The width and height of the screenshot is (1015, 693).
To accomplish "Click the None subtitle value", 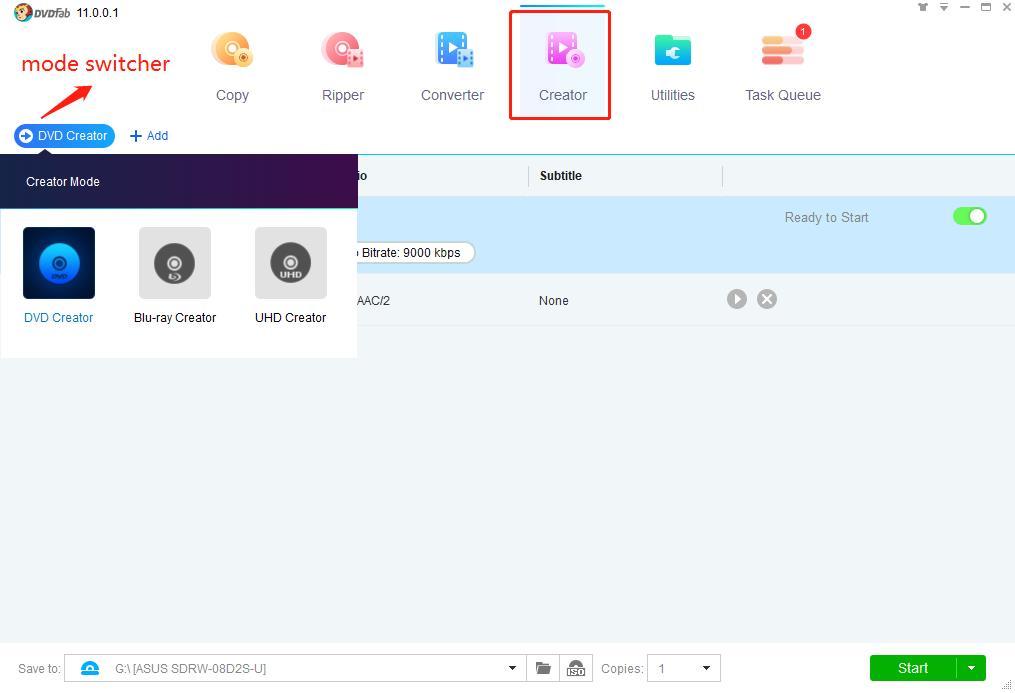I will tap(553, 301).
